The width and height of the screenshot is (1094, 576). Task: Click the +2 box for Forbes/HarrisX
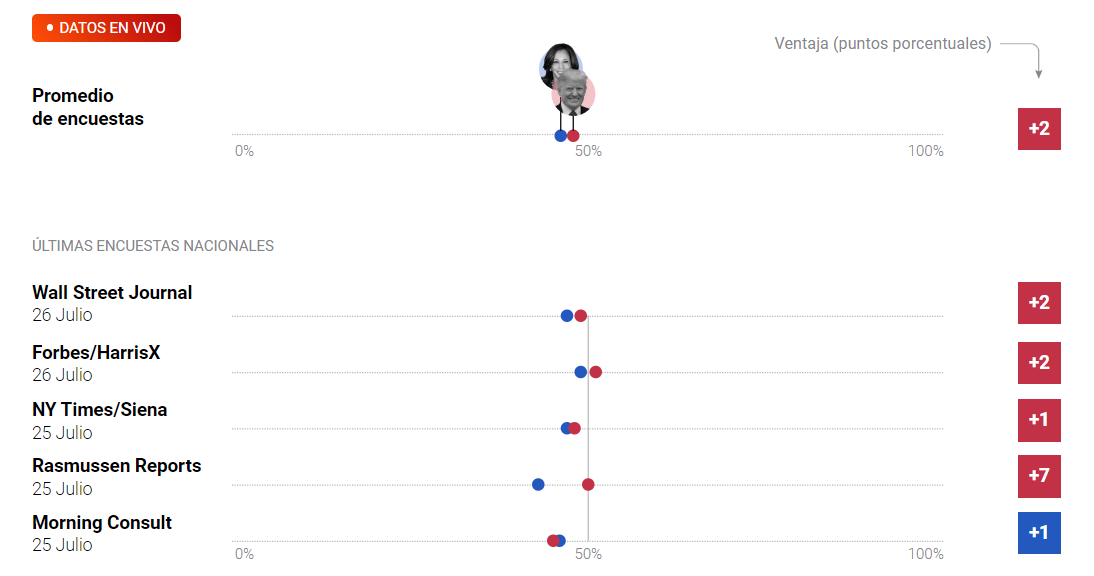coord(1039,363)
